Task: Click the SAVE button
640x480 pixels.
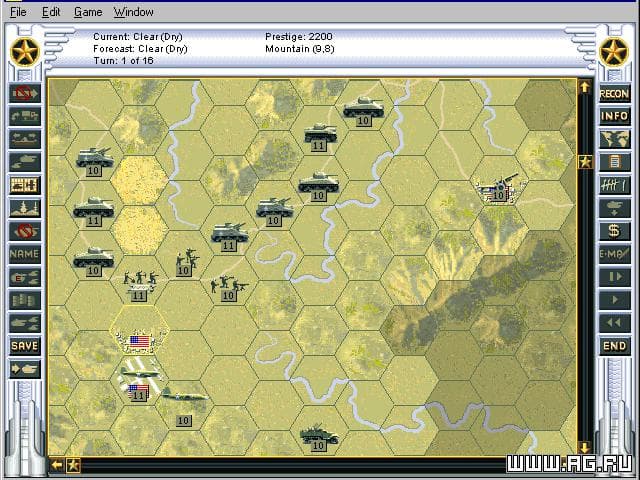Action: (24, 346)
